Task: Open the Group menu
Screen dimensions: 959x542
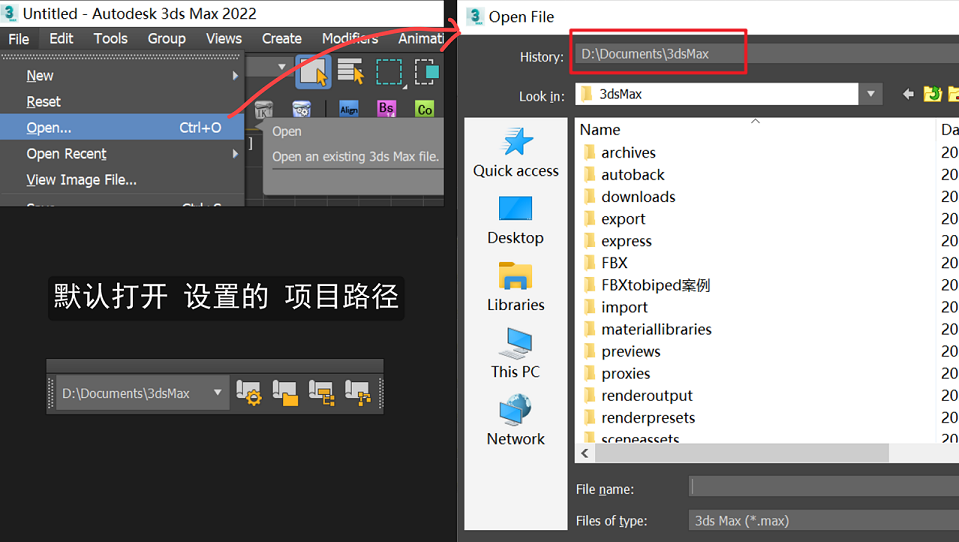Action: coord(166,39)
